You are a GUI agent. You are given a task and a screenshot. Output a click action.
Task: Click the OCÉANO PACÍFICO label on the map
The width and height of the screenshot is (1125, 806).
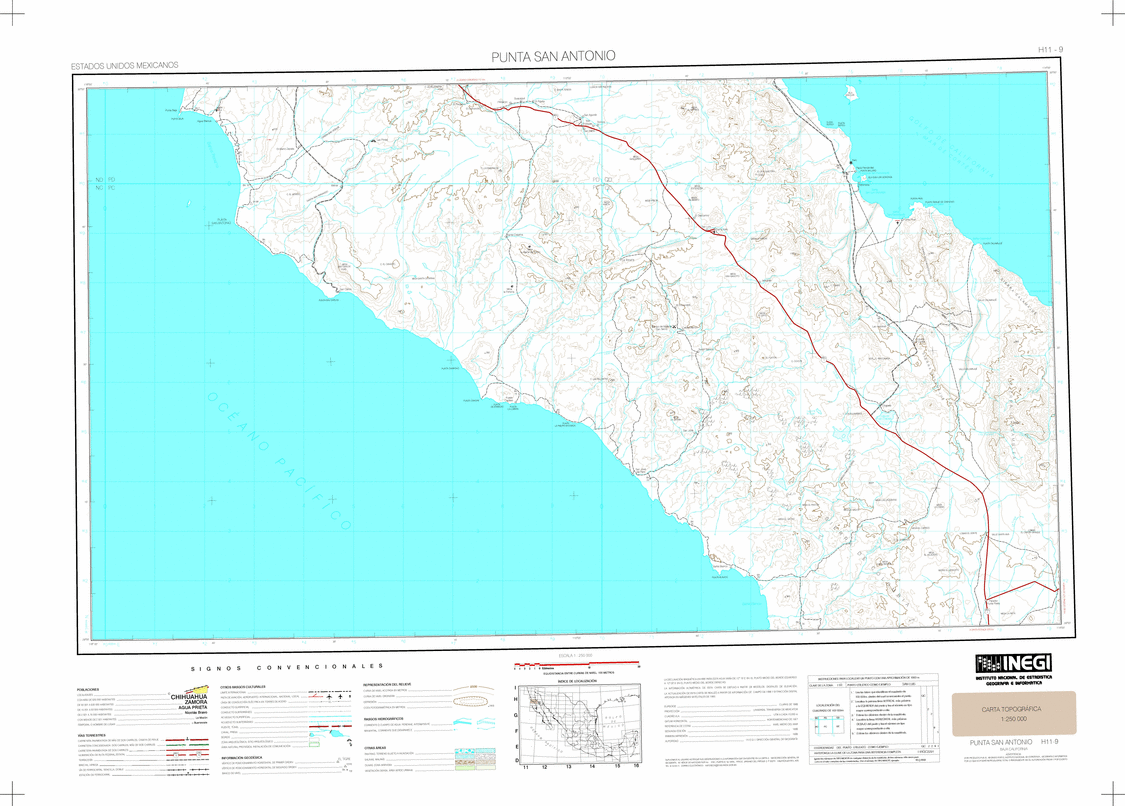coord(280,461)
